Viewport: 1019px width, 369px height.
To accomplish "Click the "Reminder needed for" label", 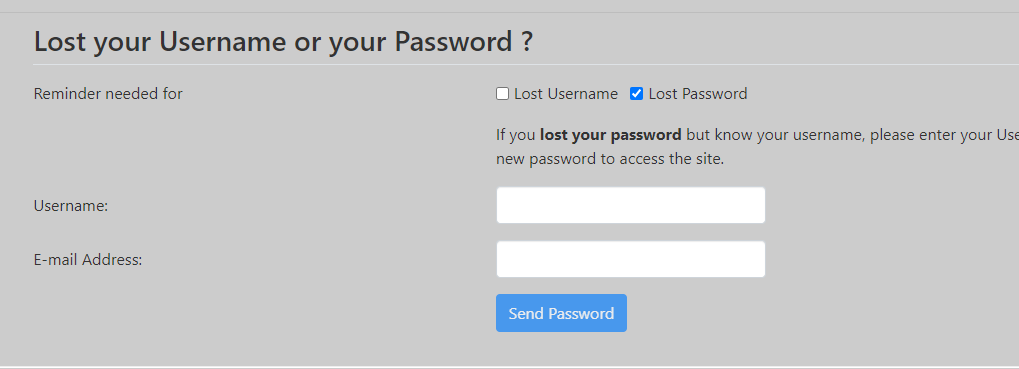I will point(108,94).
